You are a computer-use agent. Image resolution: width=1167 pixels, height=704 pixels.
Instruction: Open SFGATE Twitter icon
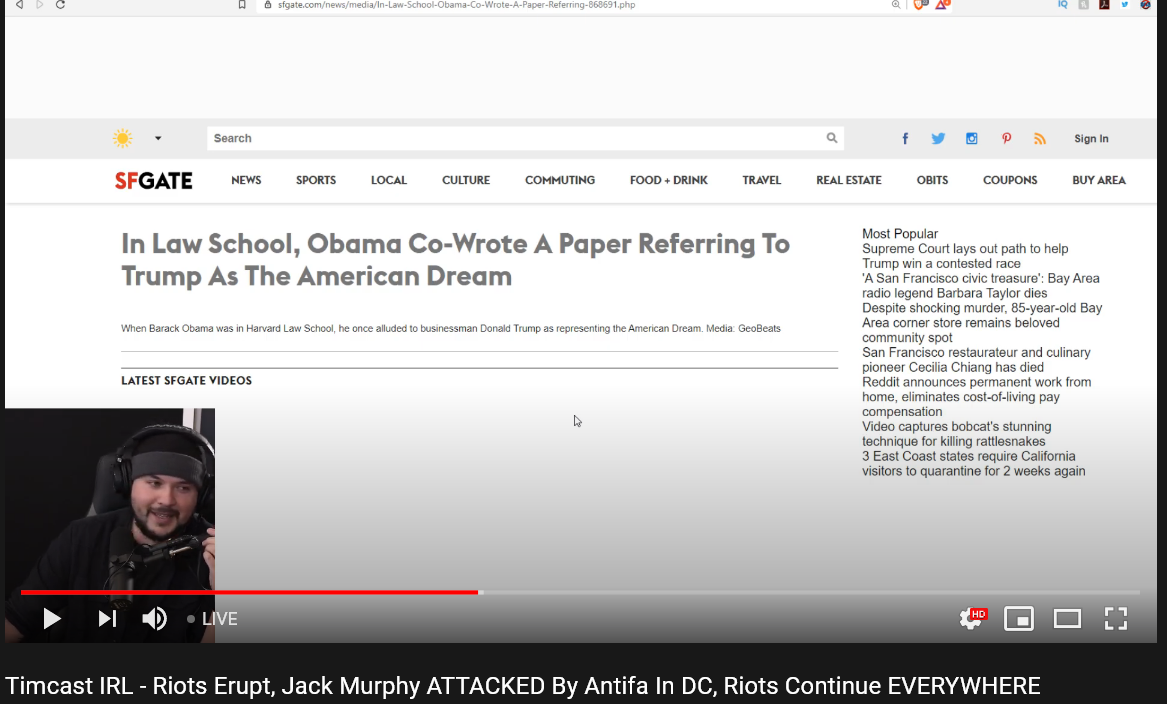click(x=938, y=138)
